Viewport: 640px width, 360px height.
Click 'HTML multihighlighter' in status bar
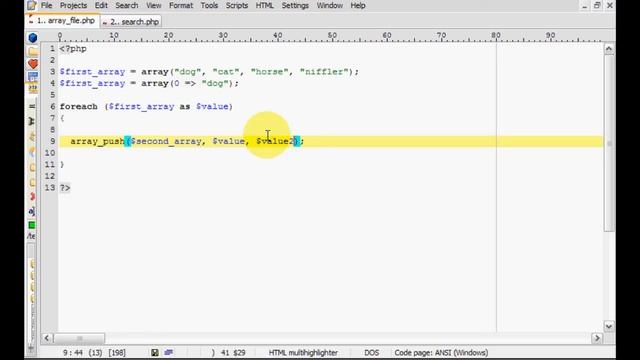tap(303, 353)
